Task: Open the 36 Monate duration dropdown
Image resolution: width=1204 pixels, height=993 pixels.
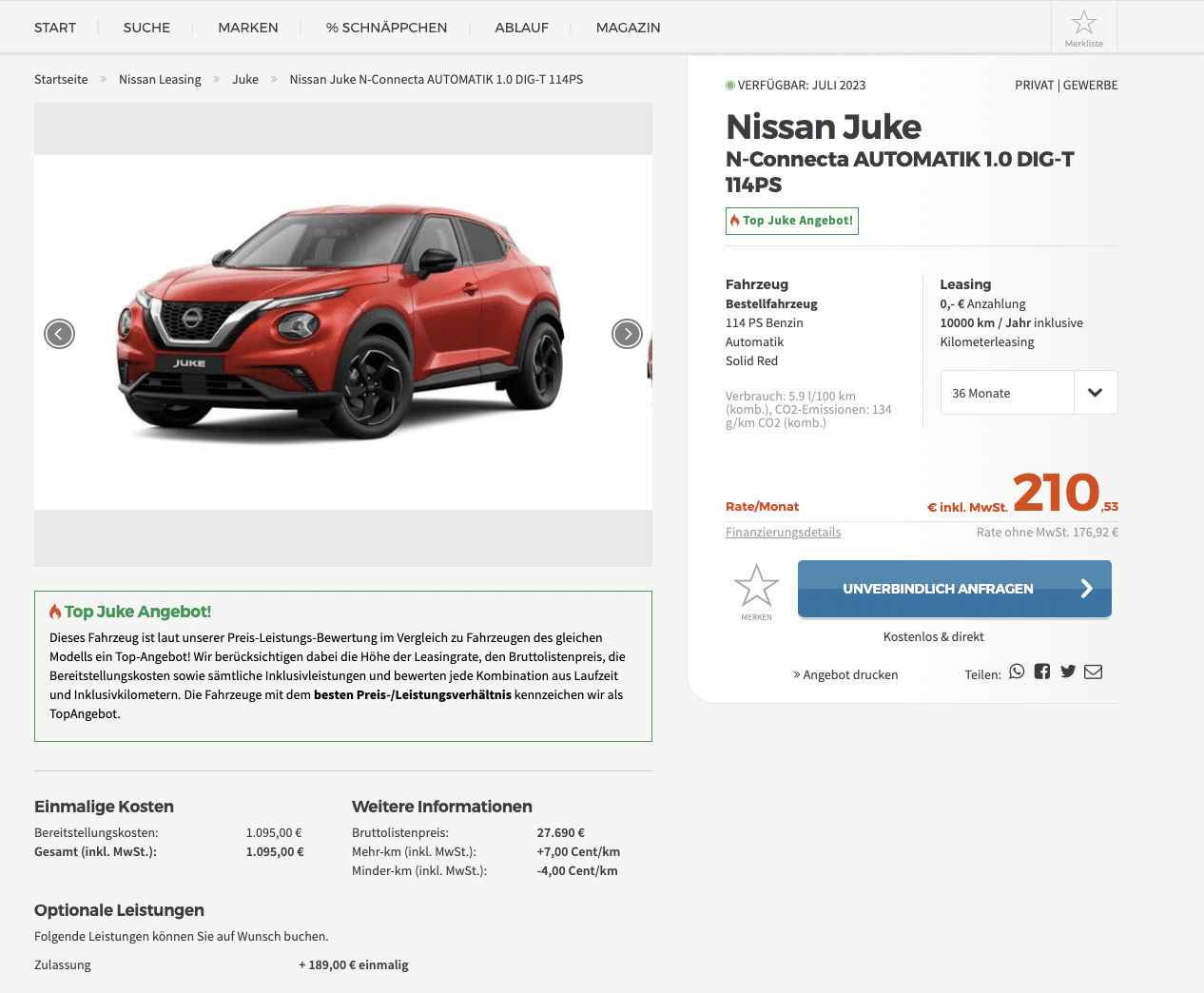Action: tap(1029, 393)
